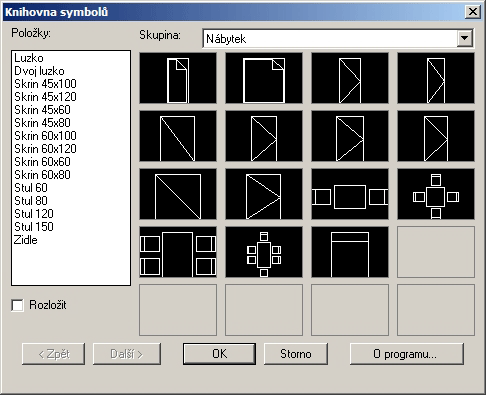486x395 pixels.
Task: Select the long table with six chairs symbol
Action: 264,252
